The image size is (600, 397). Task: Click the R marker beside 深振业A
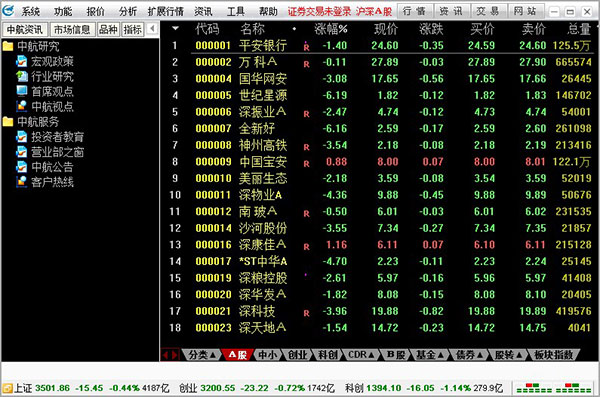[307, 114]
